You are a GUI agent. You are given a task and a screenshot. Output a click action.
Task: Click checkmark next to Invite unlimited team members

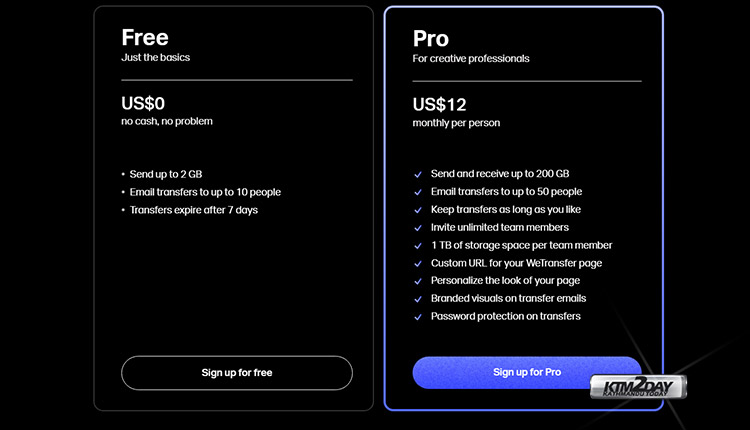coord(418,228)
